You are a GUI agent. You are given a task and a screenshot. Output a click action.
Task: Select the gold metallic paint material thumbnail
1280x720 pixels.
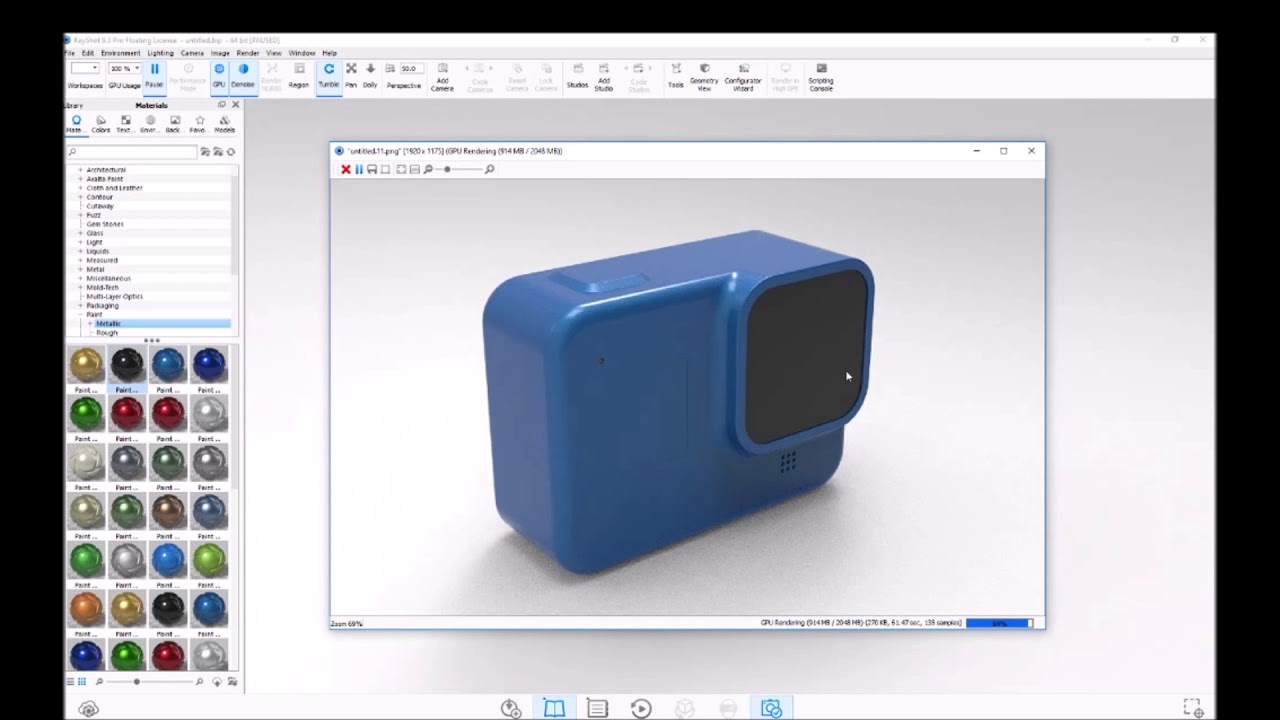(x=86, y=366)
